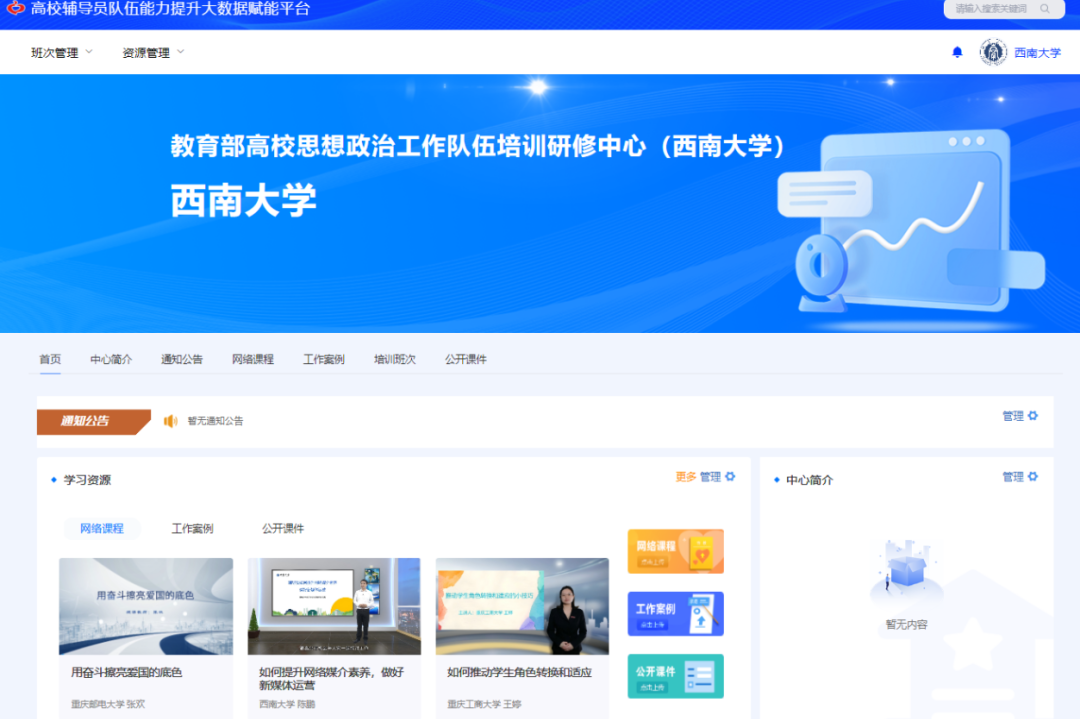Open the 培训班次 navigation tab
The height and width of the screenshot is (719, 1080).
point(394,359)
